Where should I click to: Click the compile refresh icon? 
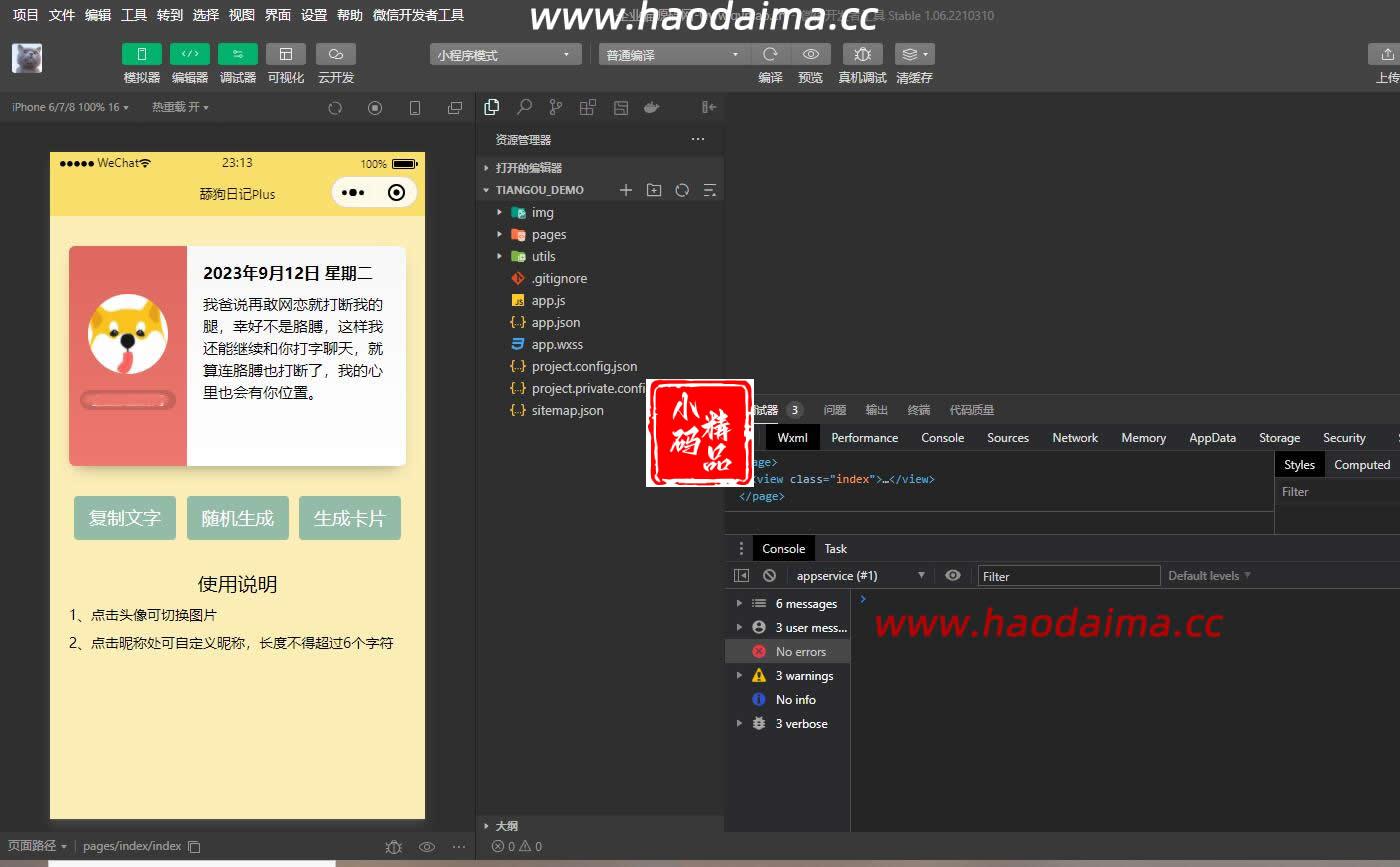click(770, 54)
